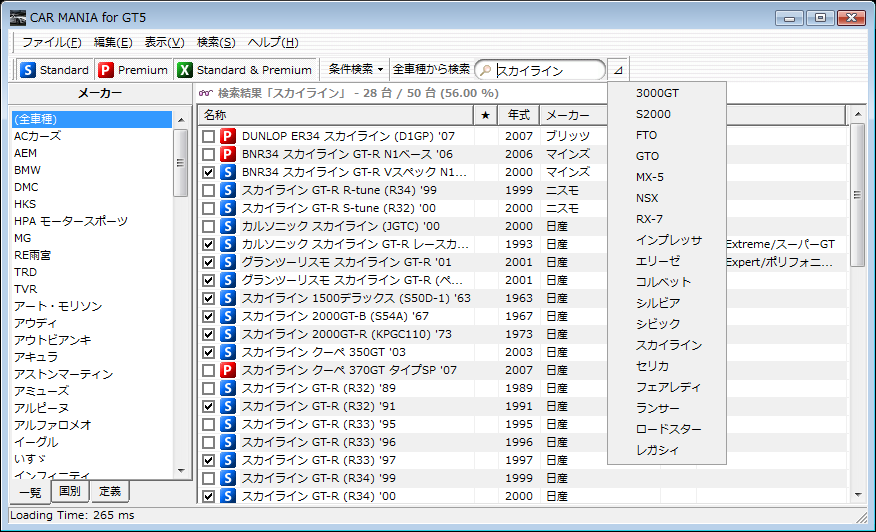This screenshot has height=532, width=876.
Task: Click the green X Standard & Premium icon
Action: [x=184, y=70]
